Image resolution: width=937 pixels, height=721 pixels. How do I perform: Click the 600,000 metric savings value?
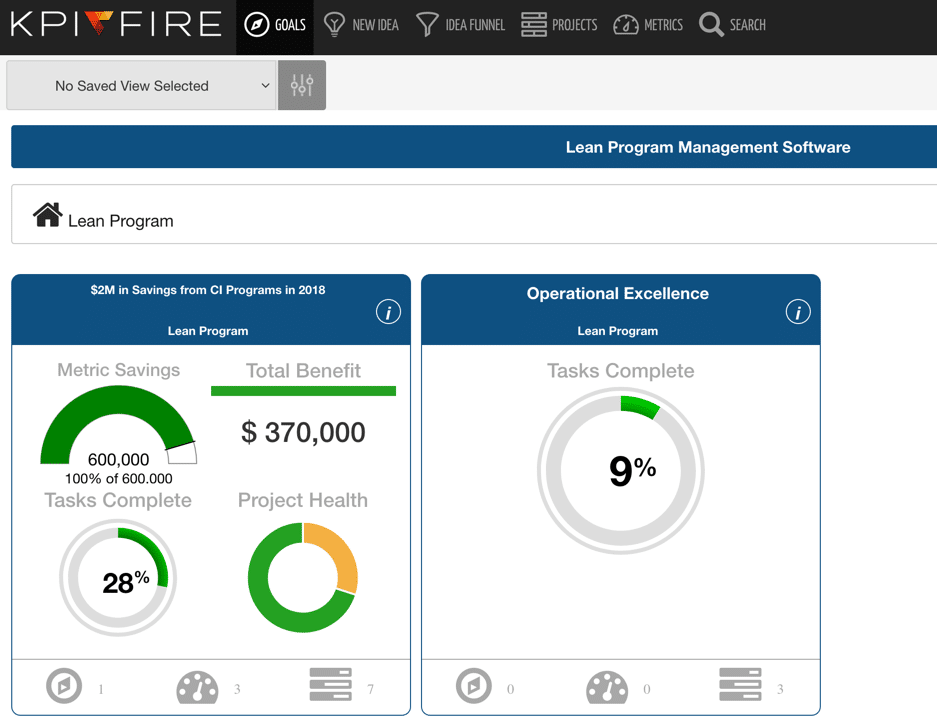click(118, 459)
